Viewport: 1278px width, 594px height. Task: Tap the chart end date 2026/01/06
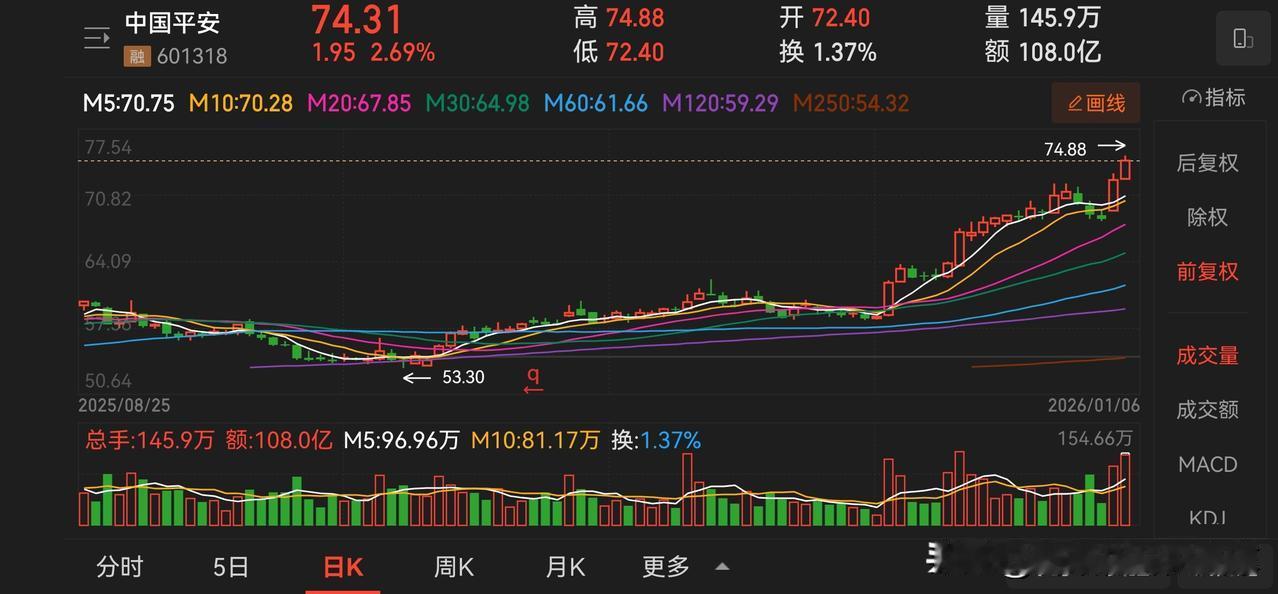point(1093,406)
